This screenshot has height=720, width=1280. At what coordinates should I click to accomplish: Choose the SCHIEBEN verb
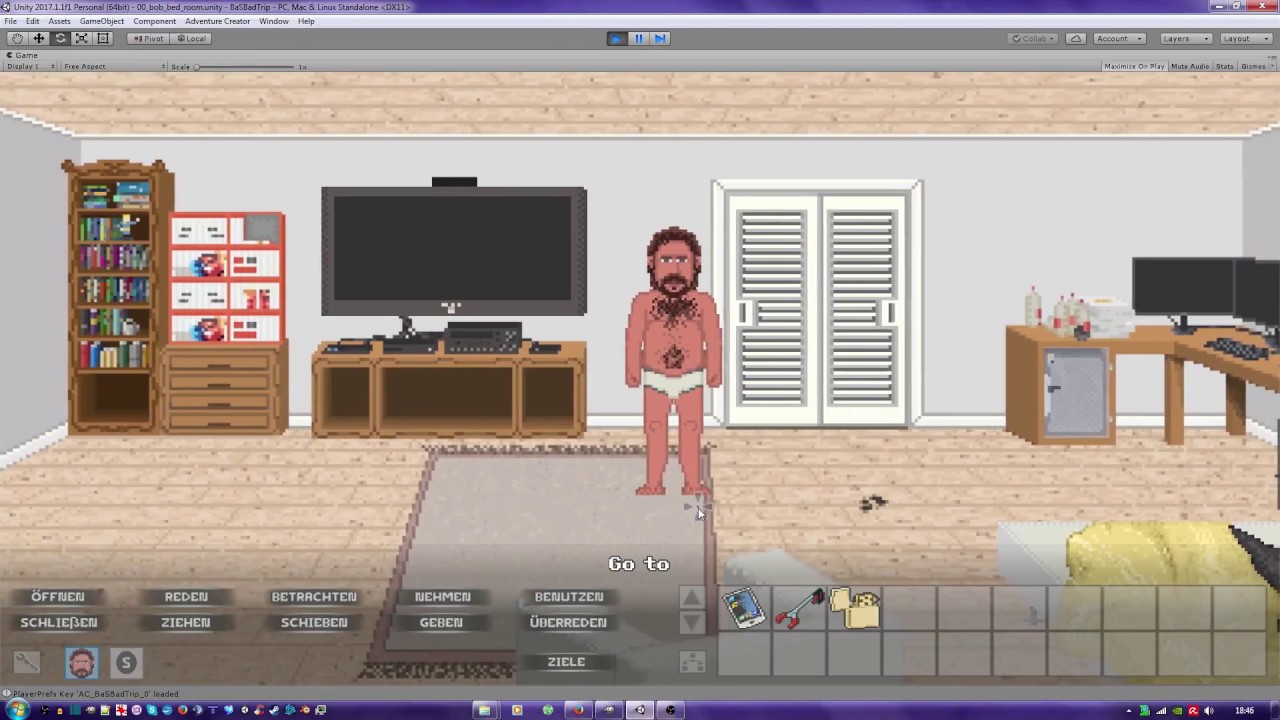click(x=314, y=623)
